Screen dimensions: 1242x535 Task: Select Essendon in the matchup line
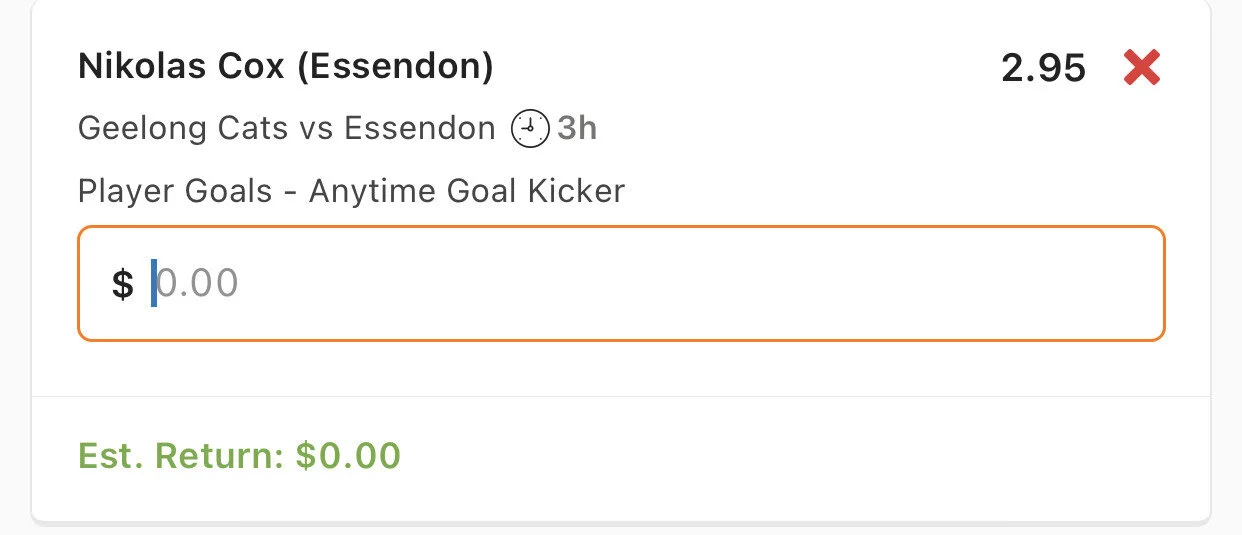tap(419, 129)
